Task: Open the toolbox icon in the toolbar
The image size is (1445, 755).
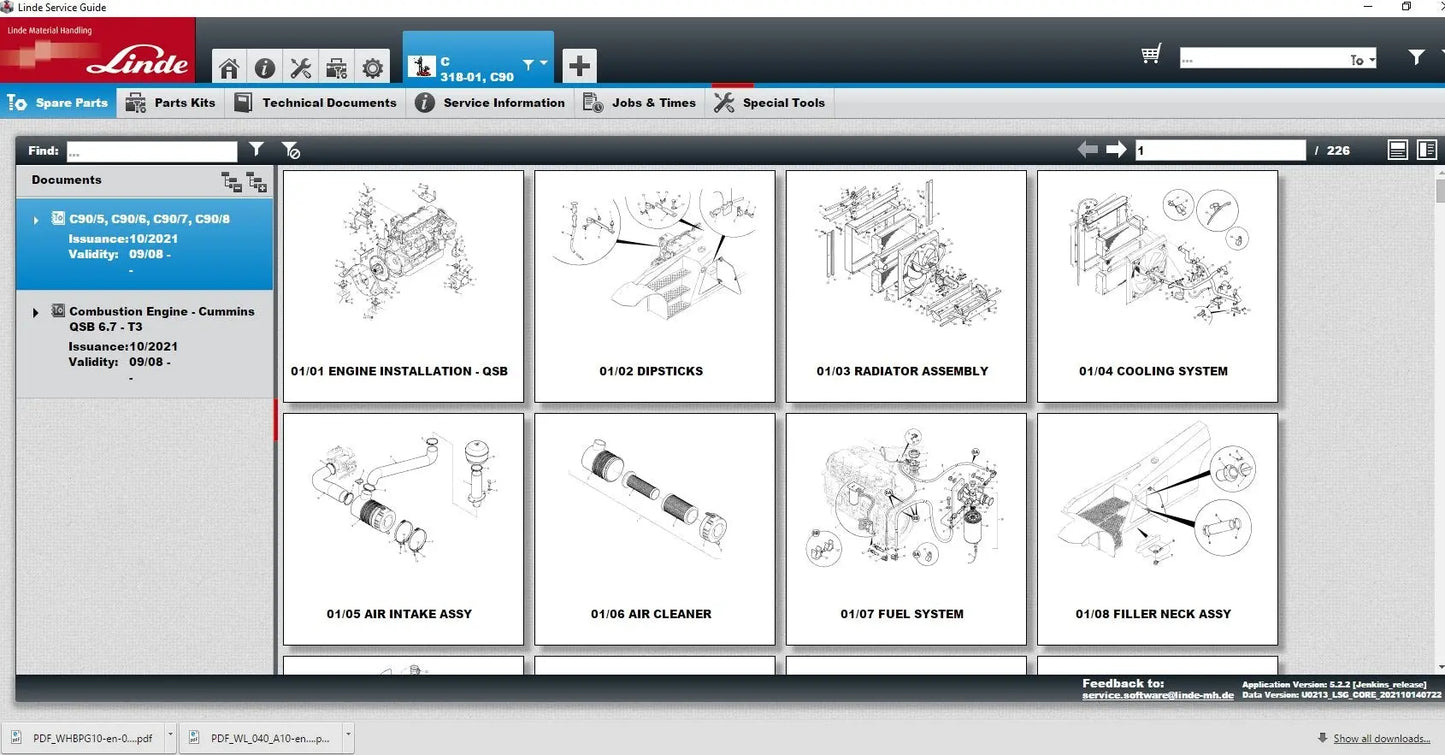Action: pyautogui.click(x=336, y=67)
